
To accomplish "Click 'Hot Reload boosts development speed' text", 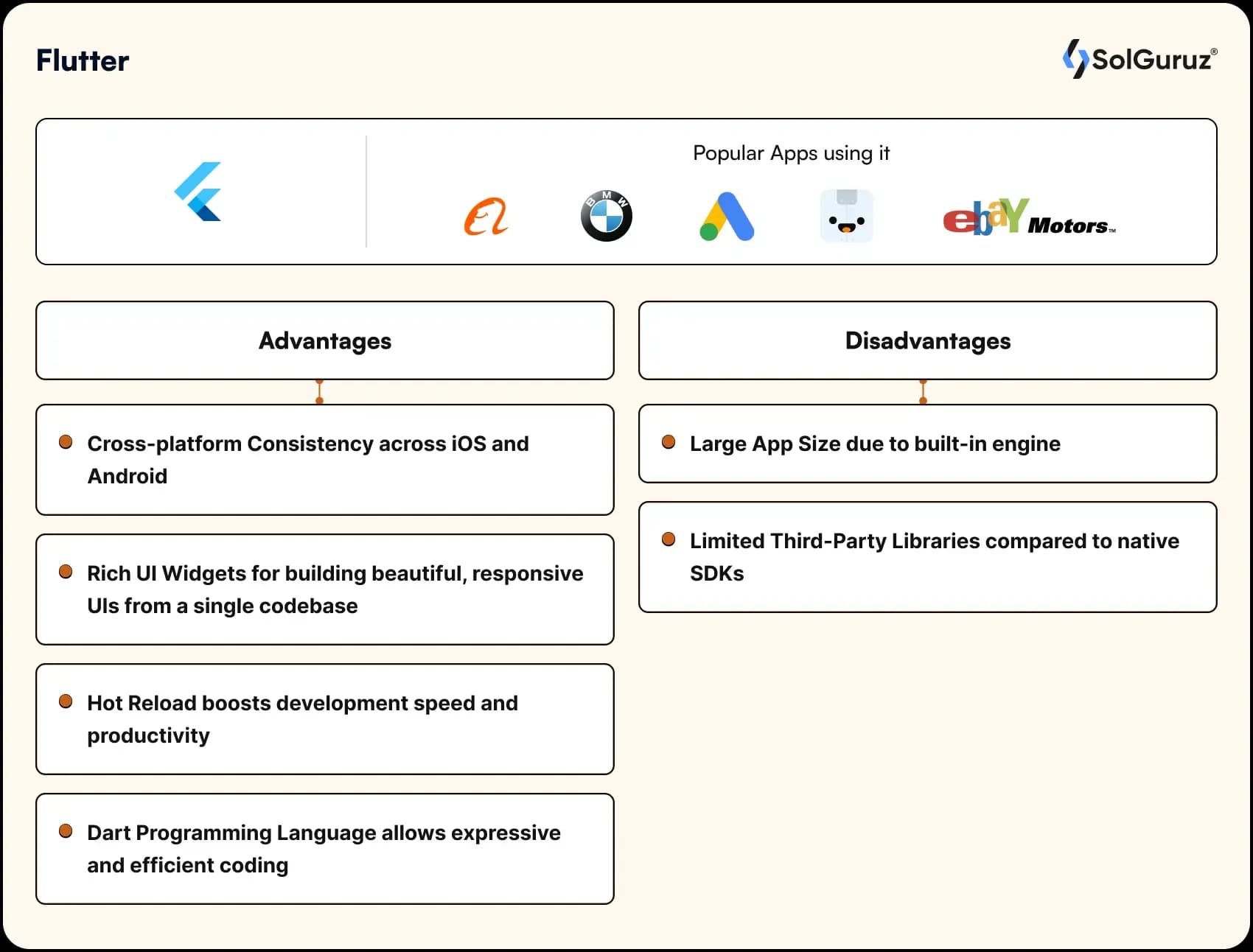I will tap(302, 719).
